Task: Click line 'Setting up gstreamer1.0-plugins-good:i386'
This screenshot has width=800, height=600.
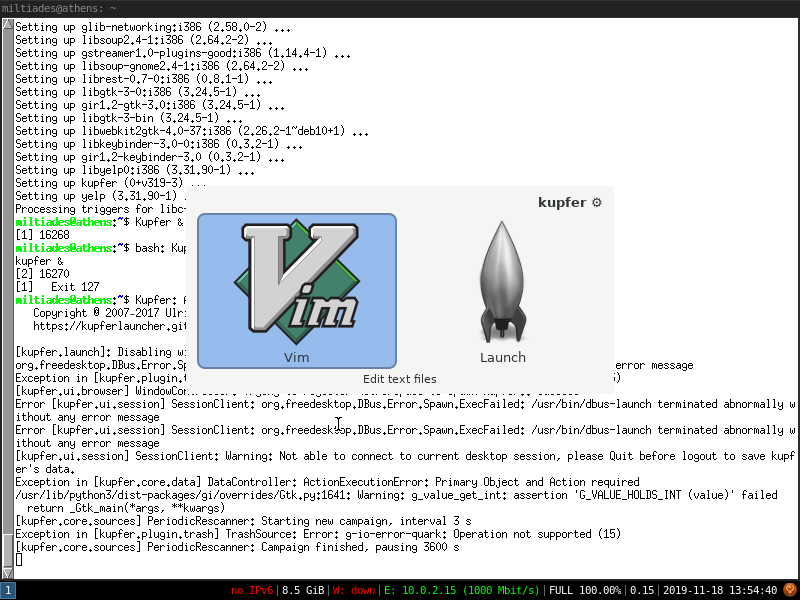Action: pyautogui.click(x=183, y=53)
